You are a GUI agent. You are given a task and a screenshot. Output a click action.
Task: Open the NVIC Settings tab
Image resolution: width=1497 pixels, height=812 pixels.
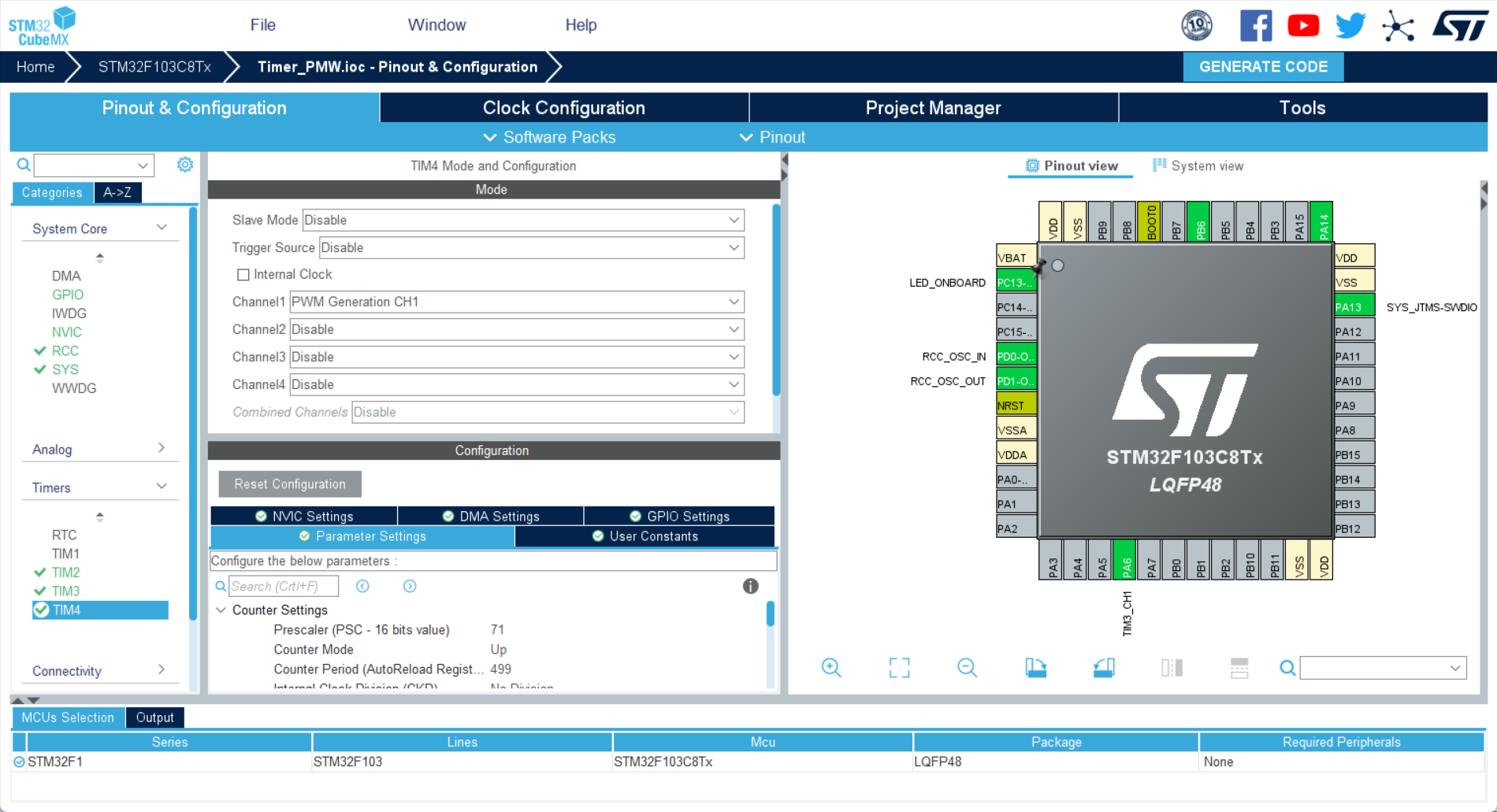point(304,516)
